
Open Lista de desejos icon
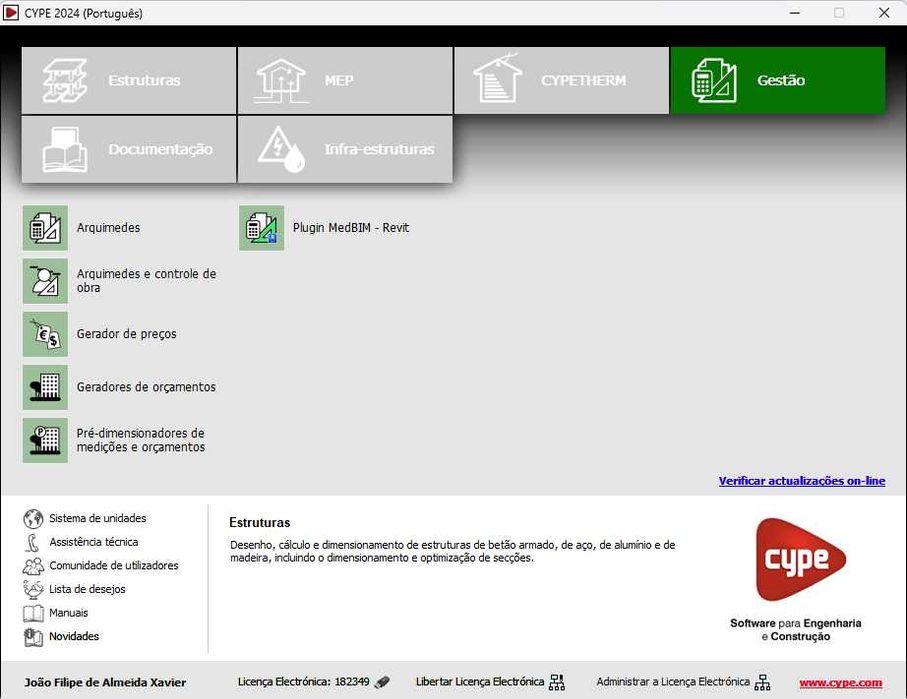pos(33,590)
